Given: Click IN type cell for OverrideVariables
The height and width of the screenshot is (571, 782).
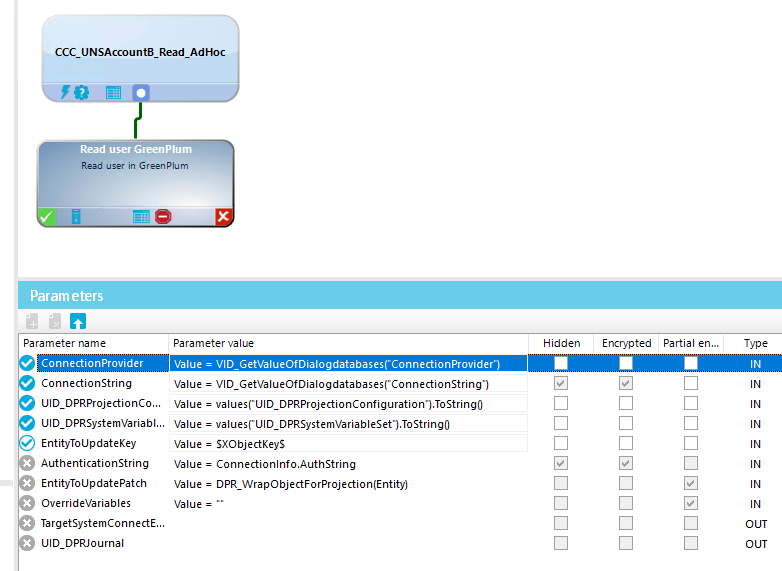Looking at the screenshot, I should tap(756, 504).
